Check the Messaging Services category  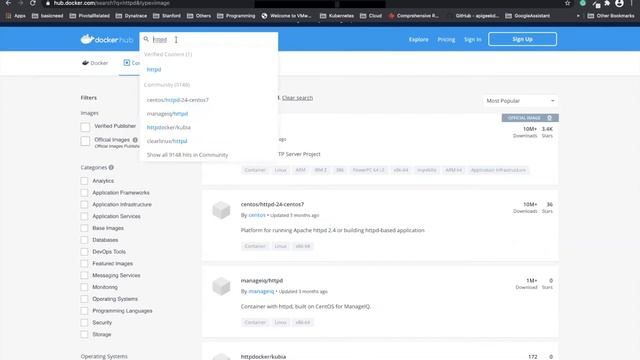(x=84, y=275)
